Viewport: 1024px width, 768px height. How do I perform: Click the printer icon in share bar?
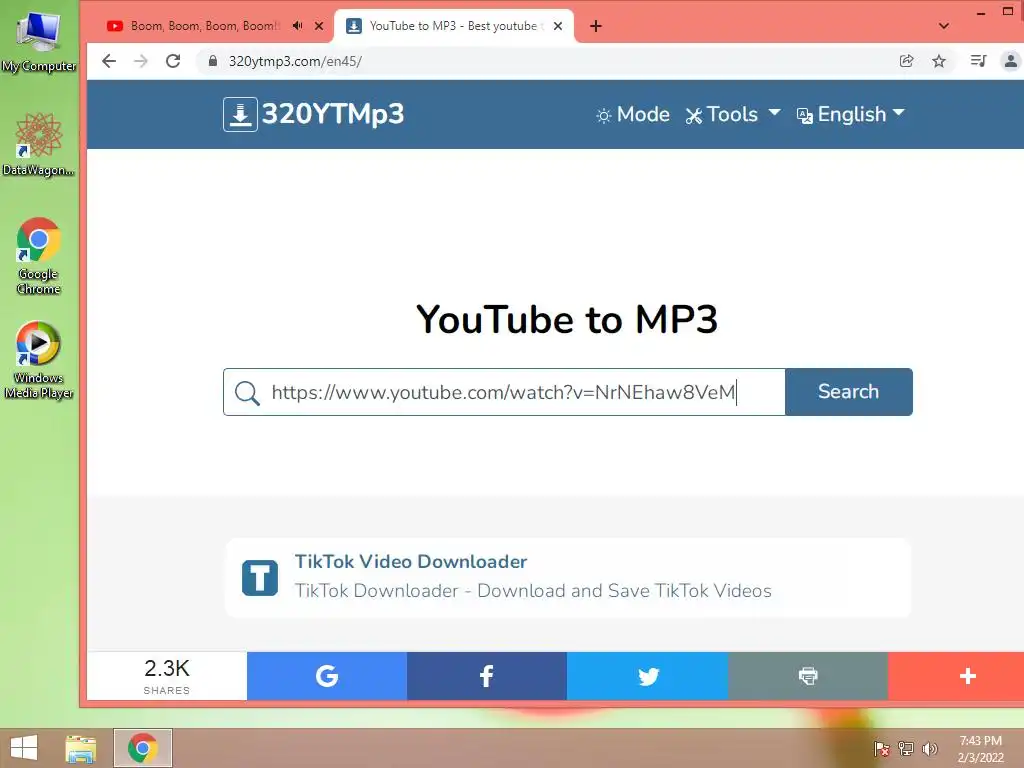click(808, 676)
